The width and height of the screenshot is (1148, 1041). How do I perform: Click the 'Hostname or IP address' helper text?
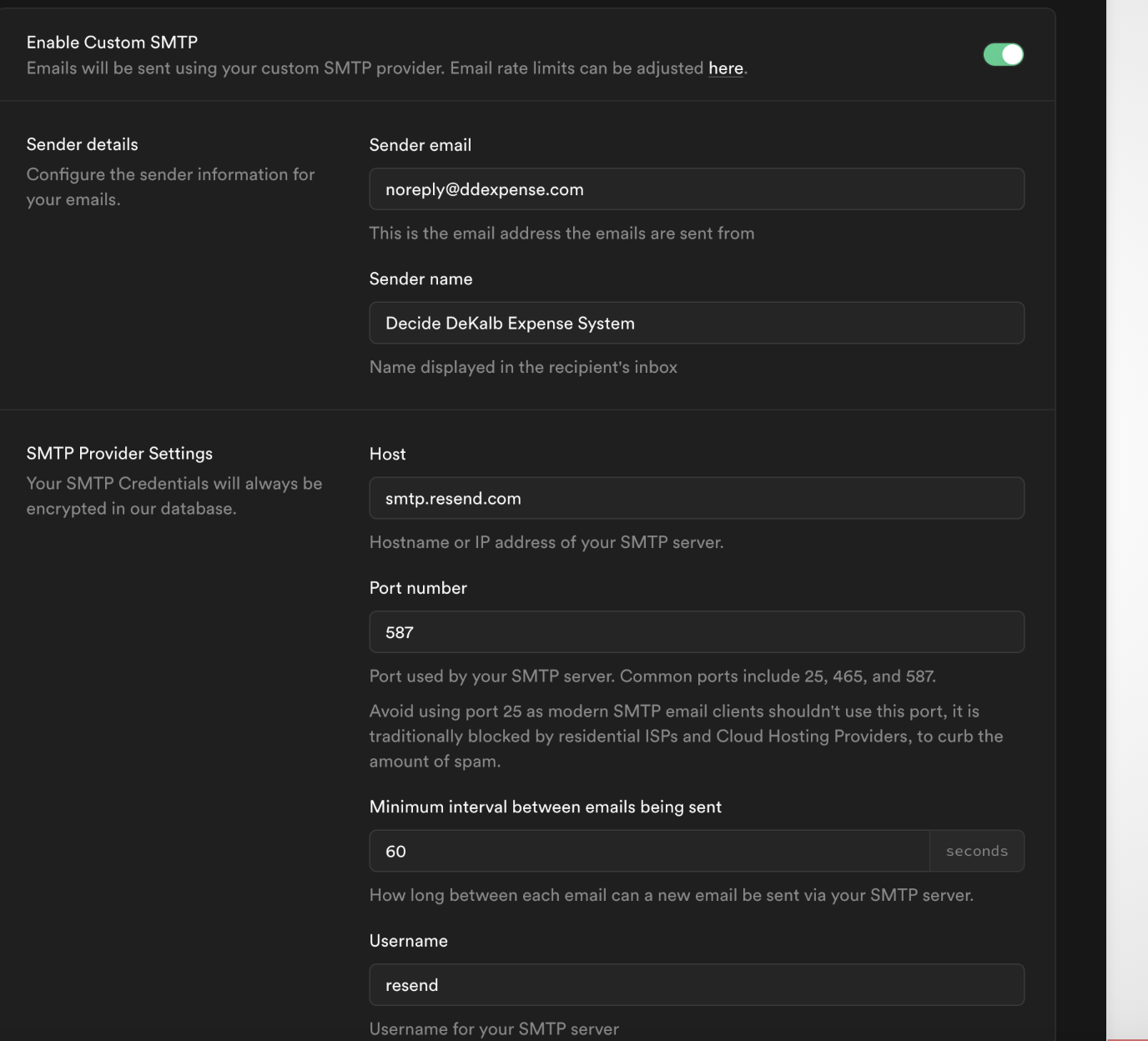546,542
